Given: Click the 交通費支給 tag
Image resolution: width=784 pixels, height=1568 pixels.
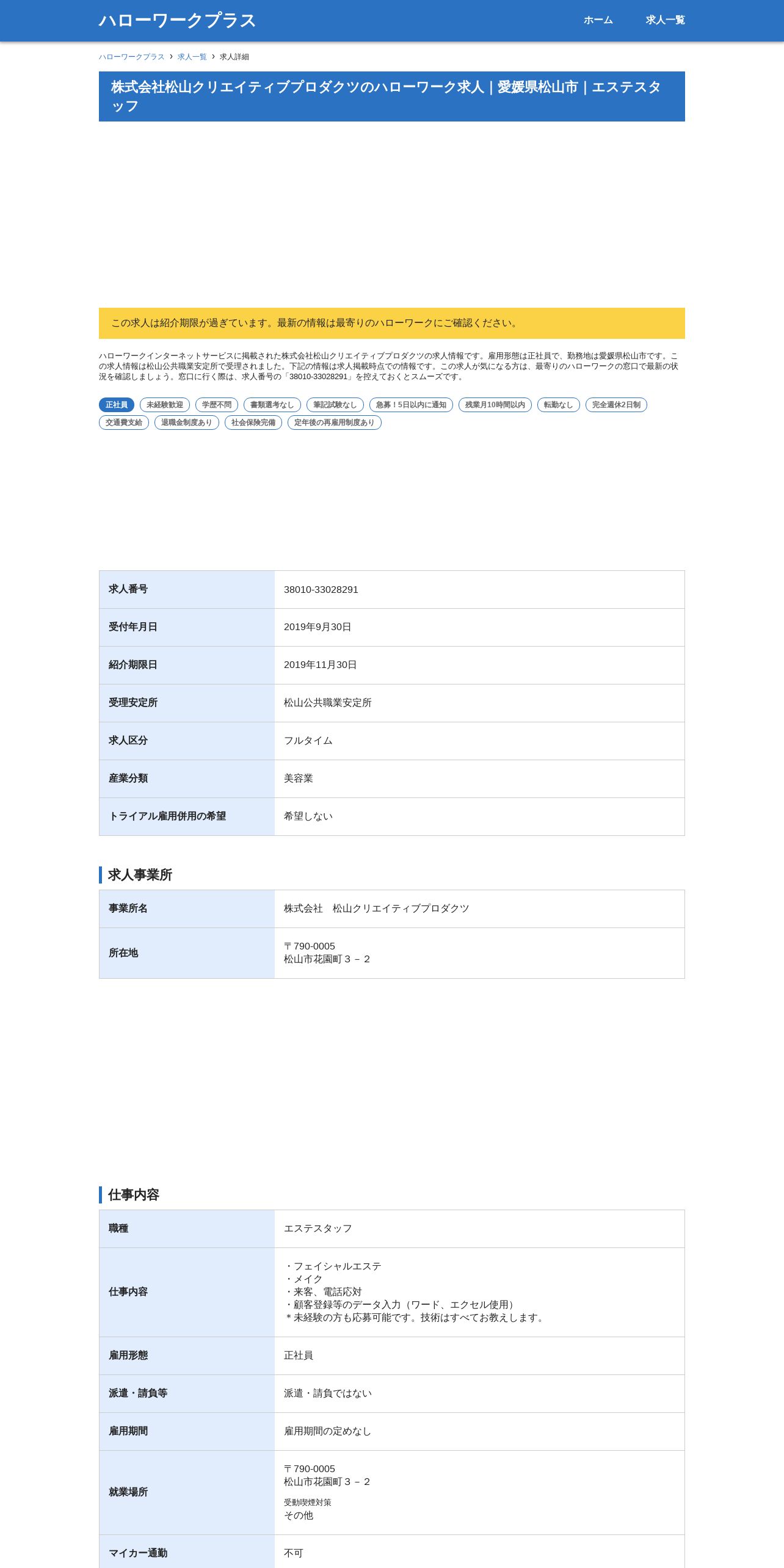Looking at the screenshot, I should click(124, 423).
